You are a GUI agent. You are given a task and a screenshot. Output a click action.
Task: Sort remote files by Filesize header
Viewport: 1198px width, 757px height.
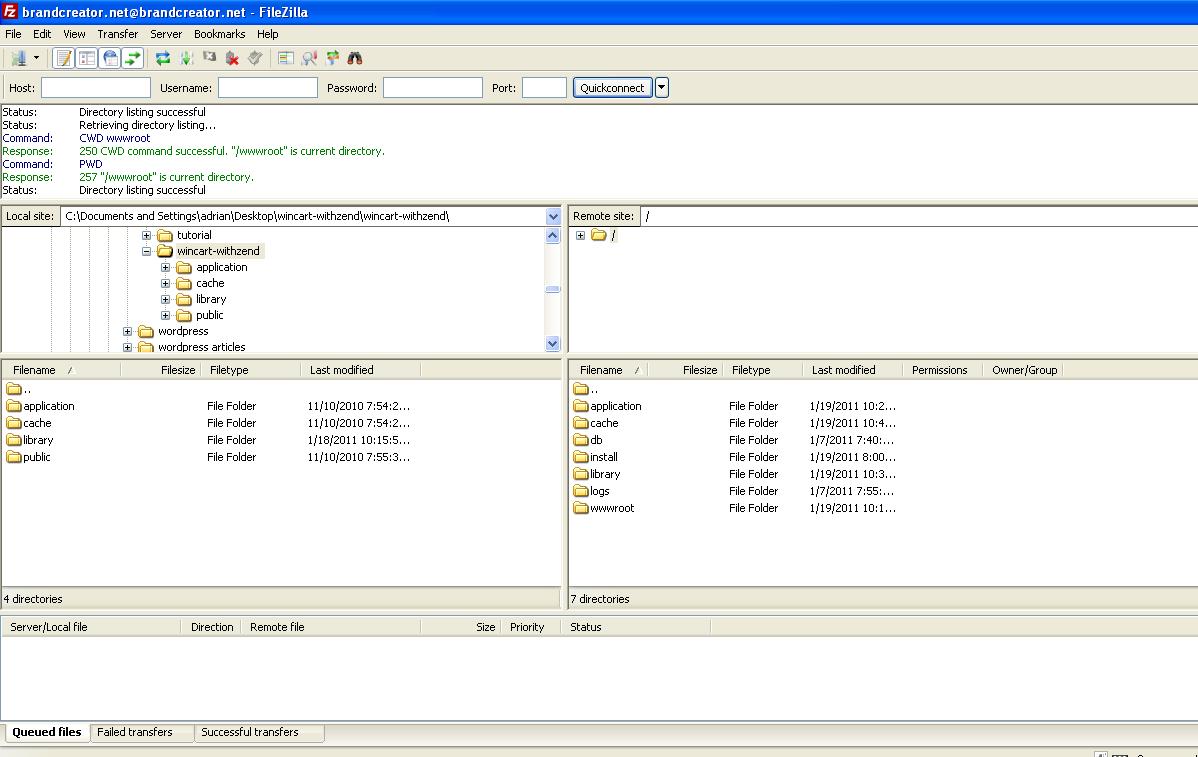[685, 370]
